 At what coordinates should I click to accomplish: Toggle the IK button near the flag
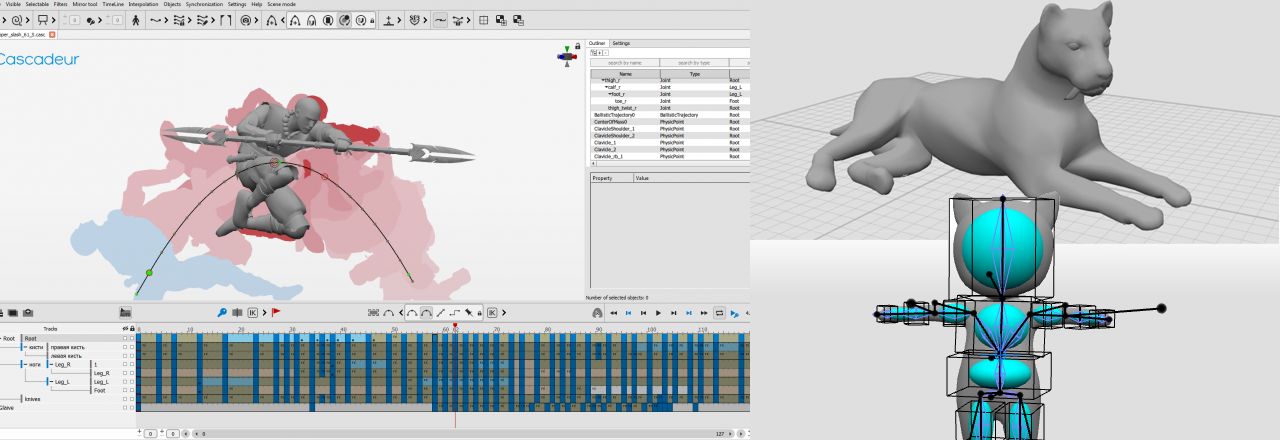click(x=252, y=312)
